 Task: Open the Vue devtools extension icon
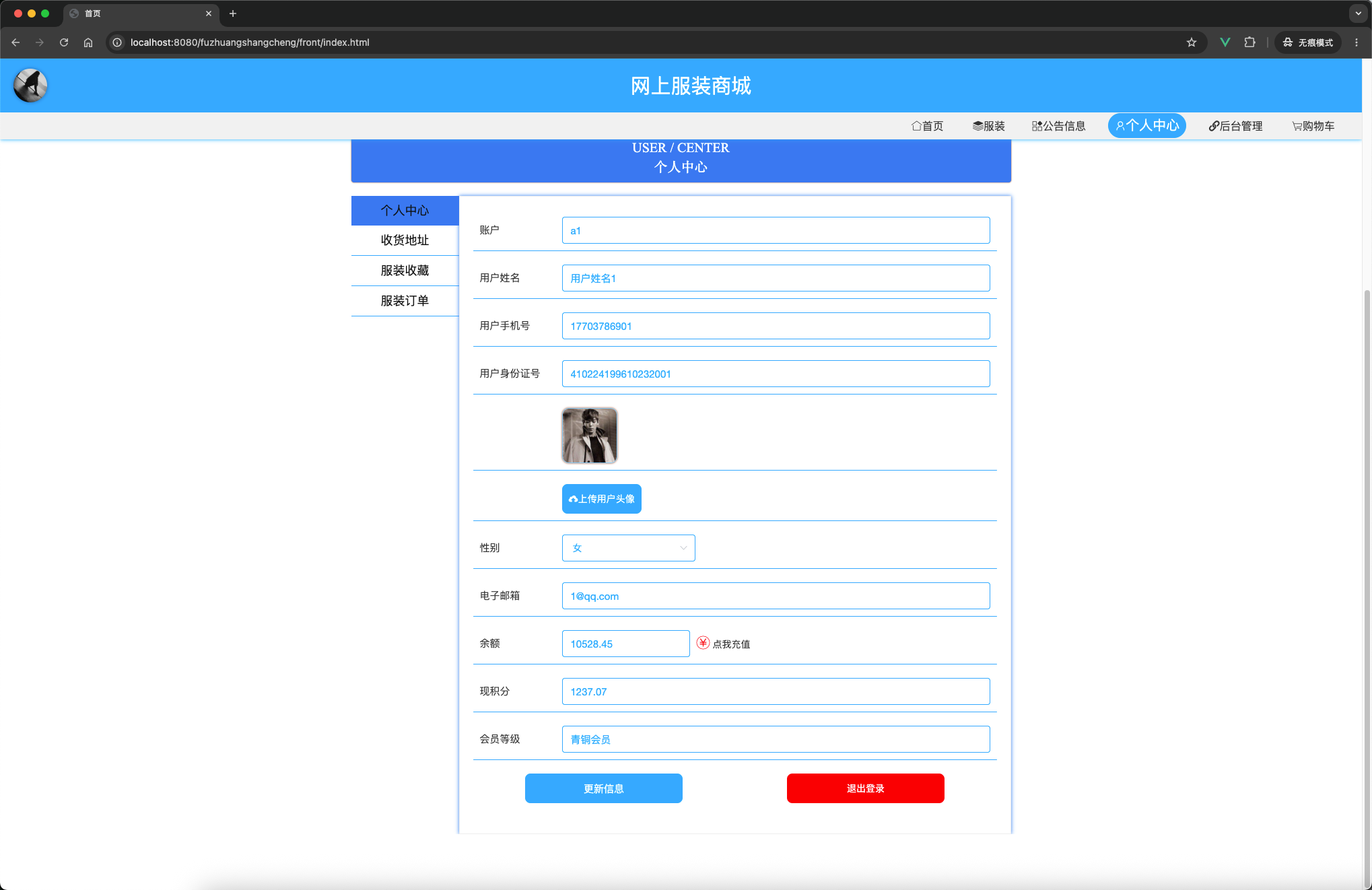click(x=1225, y=42)
